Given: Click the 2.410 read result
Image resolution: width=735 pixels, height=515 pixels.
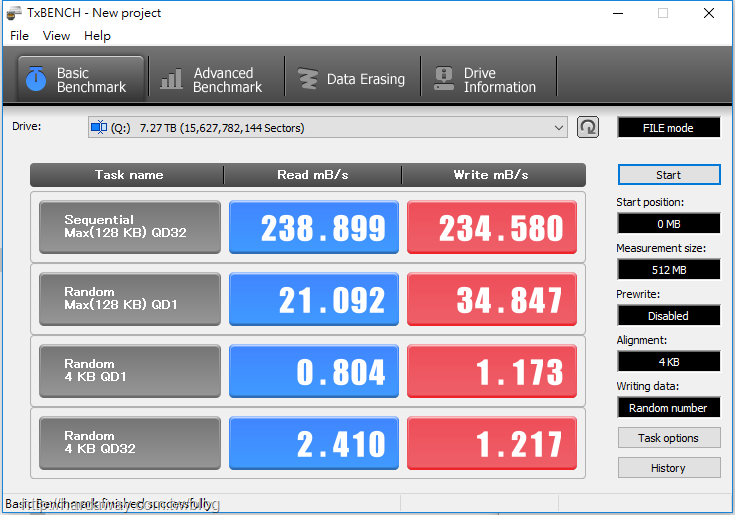Looking at the screenshot, I should (x=314, y=443).
